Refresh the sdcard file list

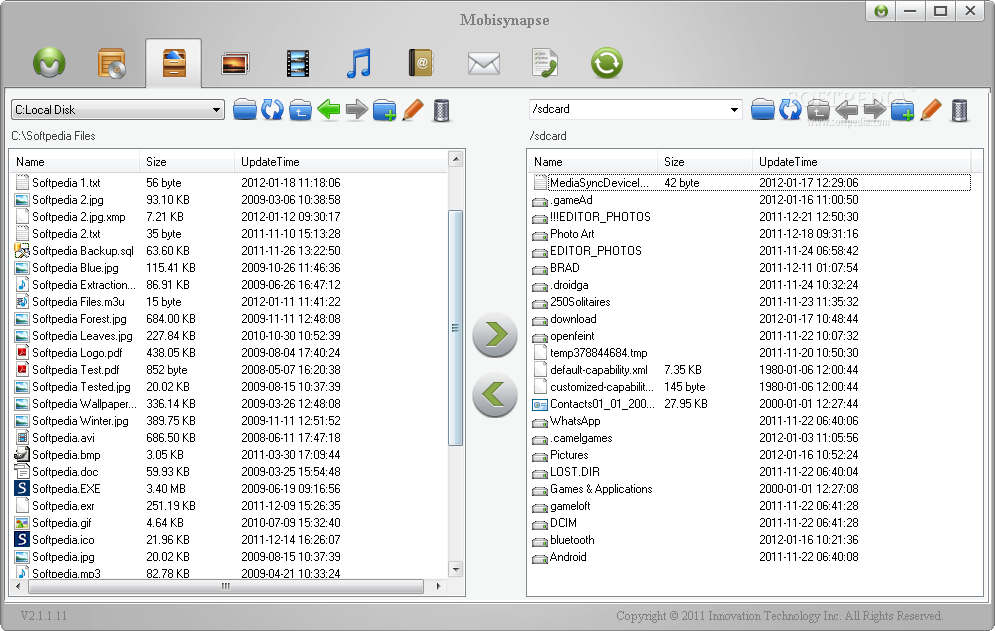(790, 109)
